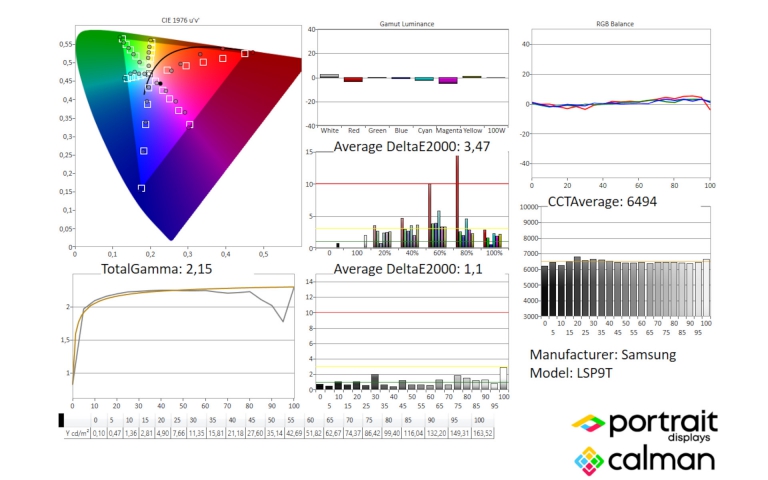Select the Gamut Luminance chart title
Viewport: 768px width, 480px height.
[407, 24]
